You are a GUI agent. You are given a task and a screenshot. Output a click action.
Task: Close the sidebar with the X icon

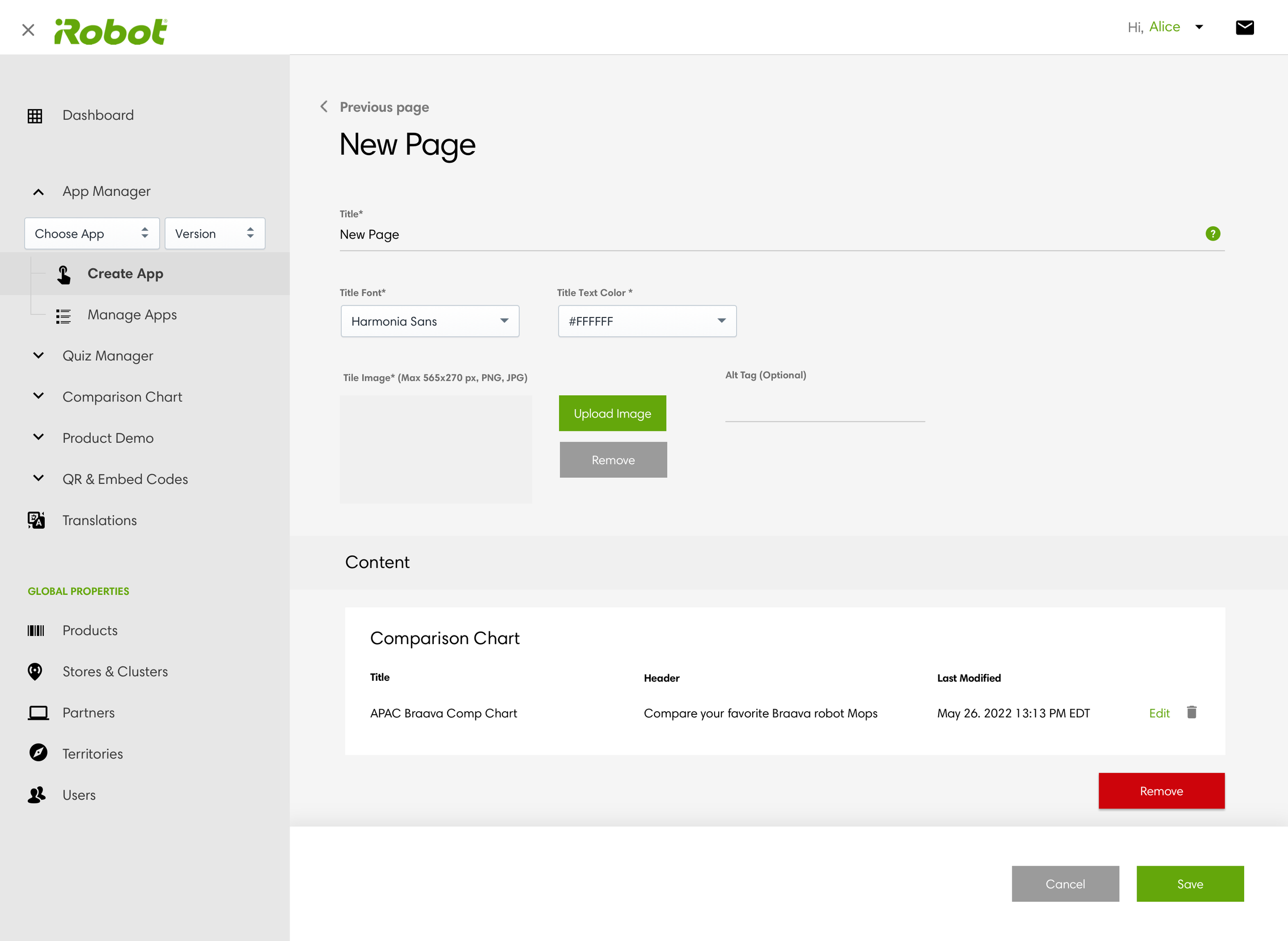coord(28,29)
